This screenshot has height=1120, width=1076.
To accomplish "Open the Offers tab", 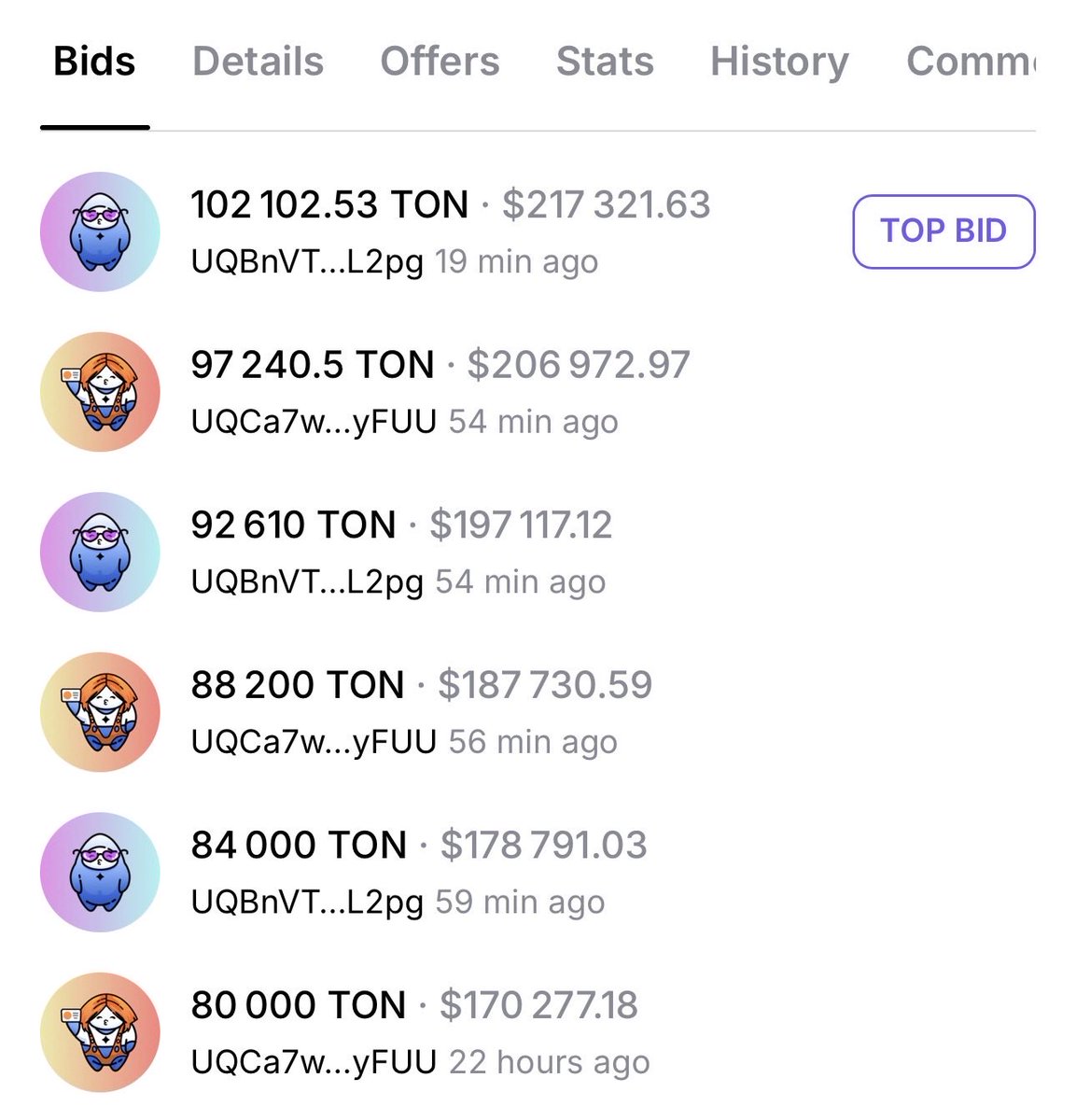I will (440, 62).
